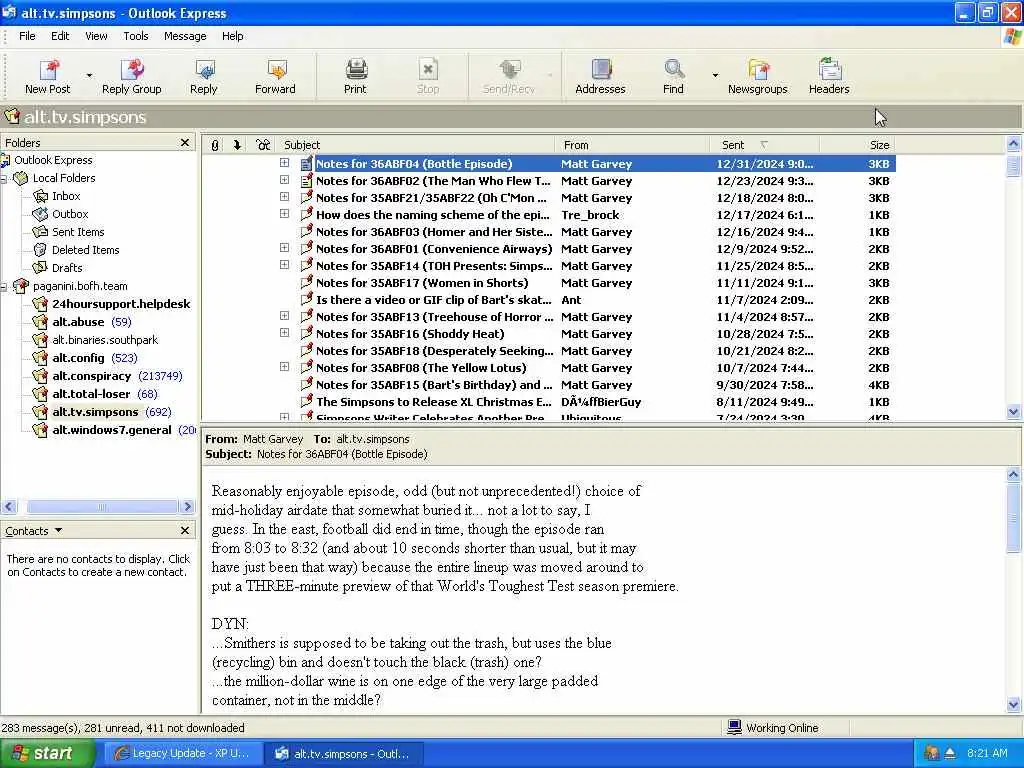
Task: Sort by the attachment paperclip column
Action: [215, 145]
